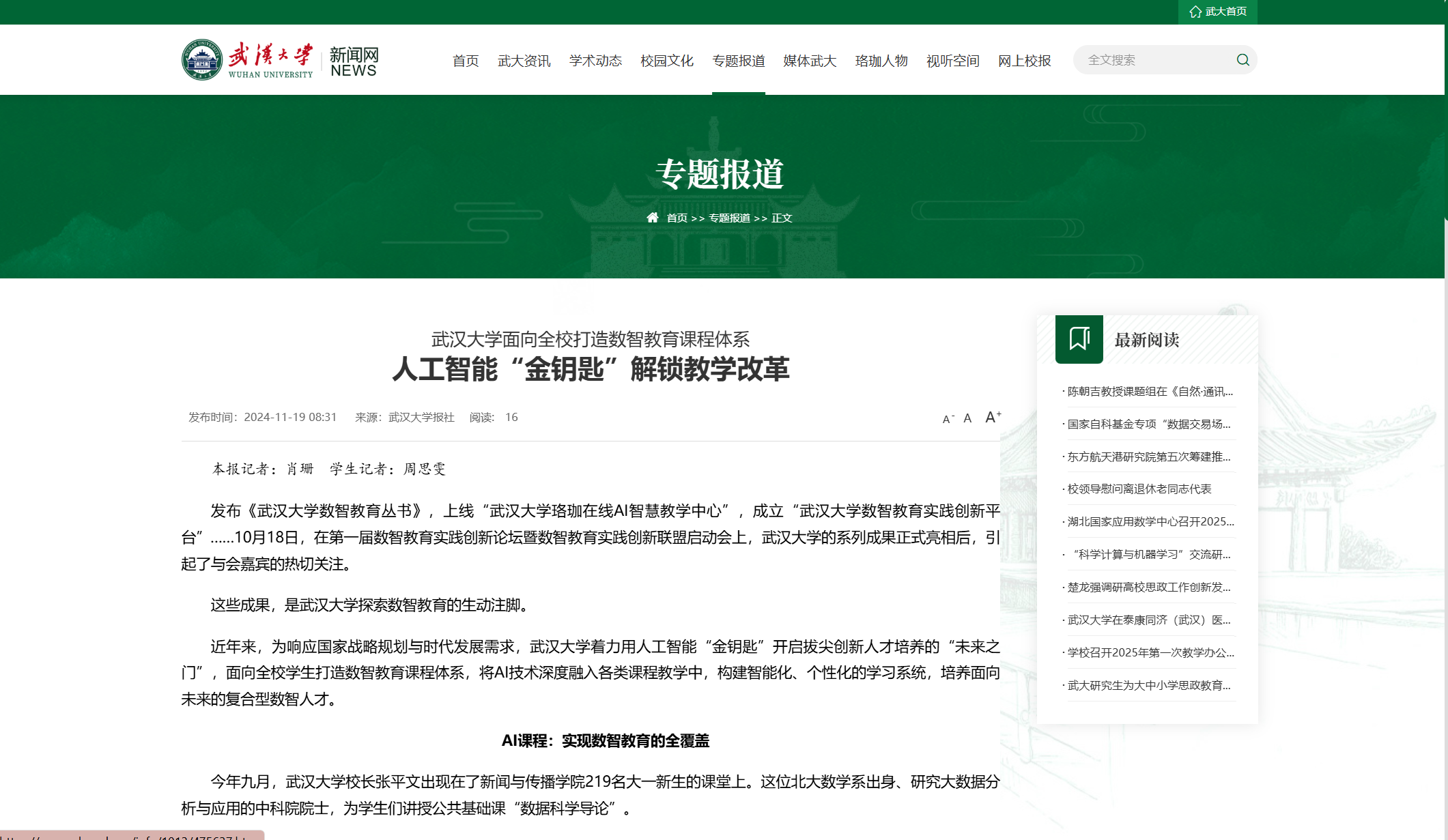
Task: Open the 学术动态 menu
Action: (595, 61)
